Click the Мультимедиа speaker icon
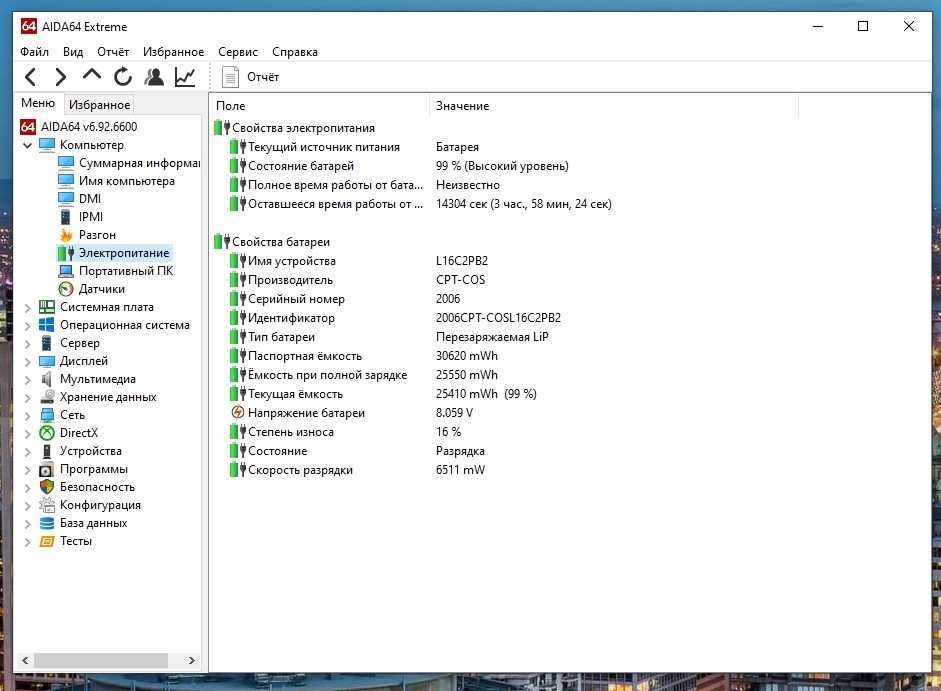Image resolution: width=941 pixels, height=691 pixels. tap(47, 379)
